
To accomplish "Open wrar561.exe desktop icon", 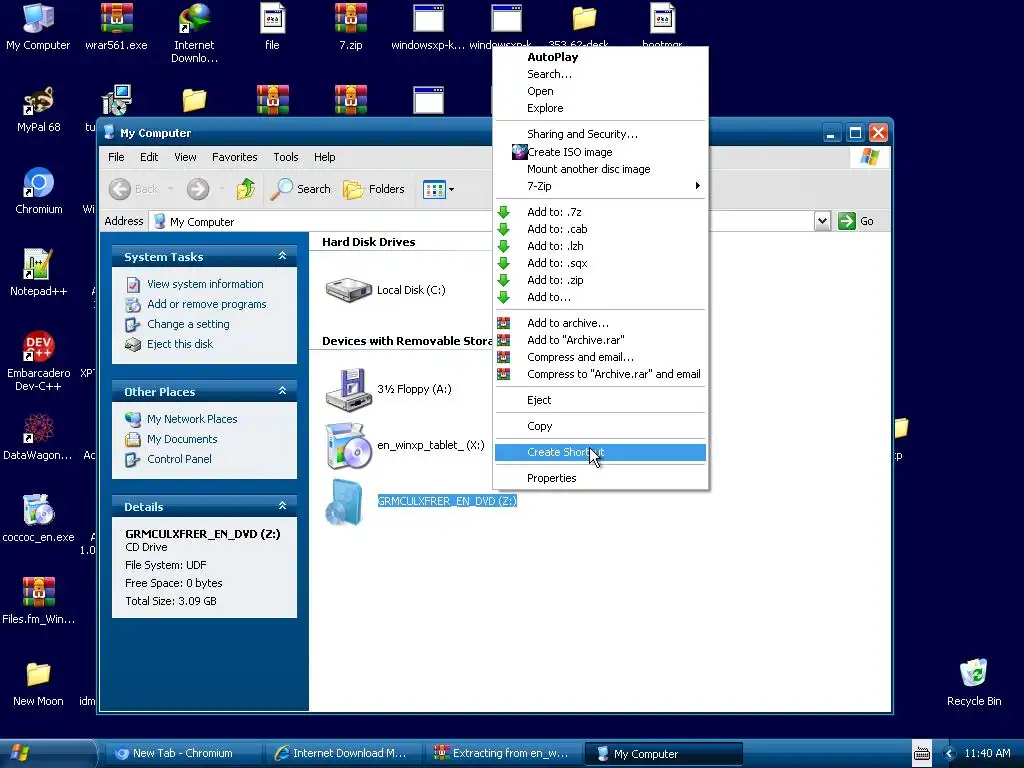I will point(116,27).
